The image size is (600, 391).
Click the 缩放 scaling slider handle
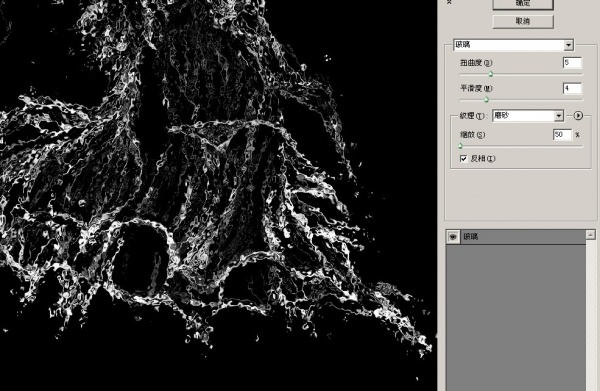tap(460, 146)
